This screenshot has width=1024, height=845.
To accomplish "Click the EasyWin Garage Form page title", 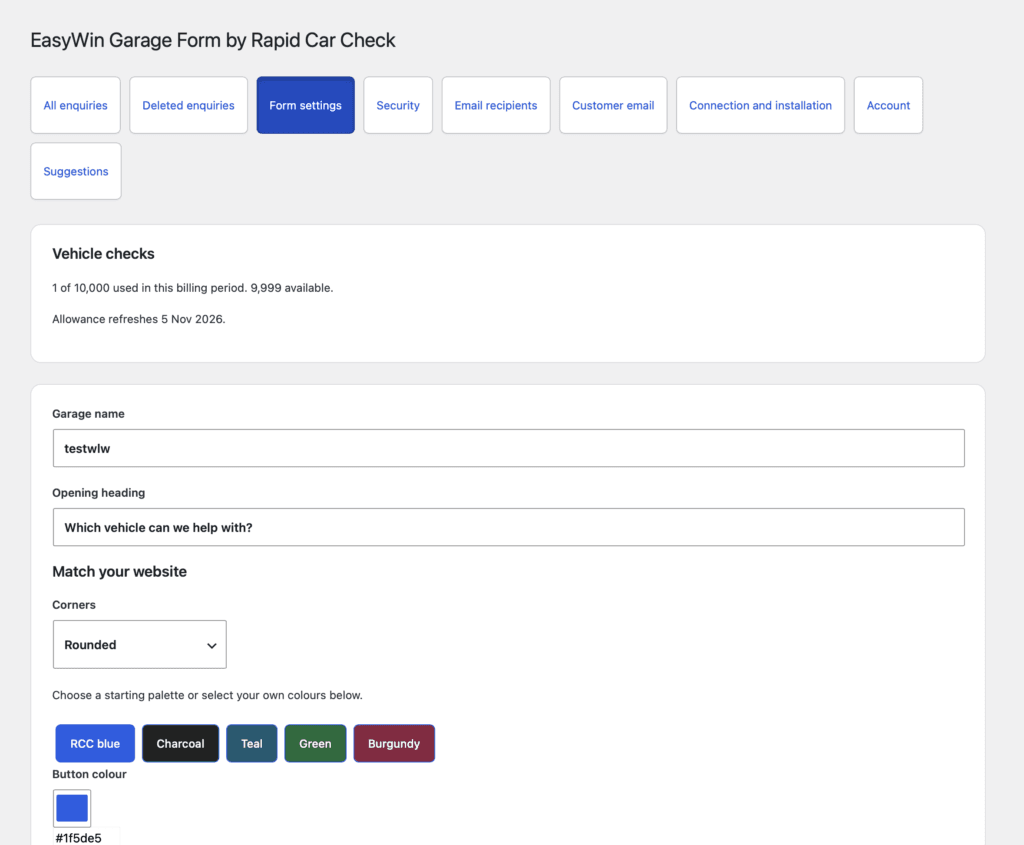I will coord(213,40).
